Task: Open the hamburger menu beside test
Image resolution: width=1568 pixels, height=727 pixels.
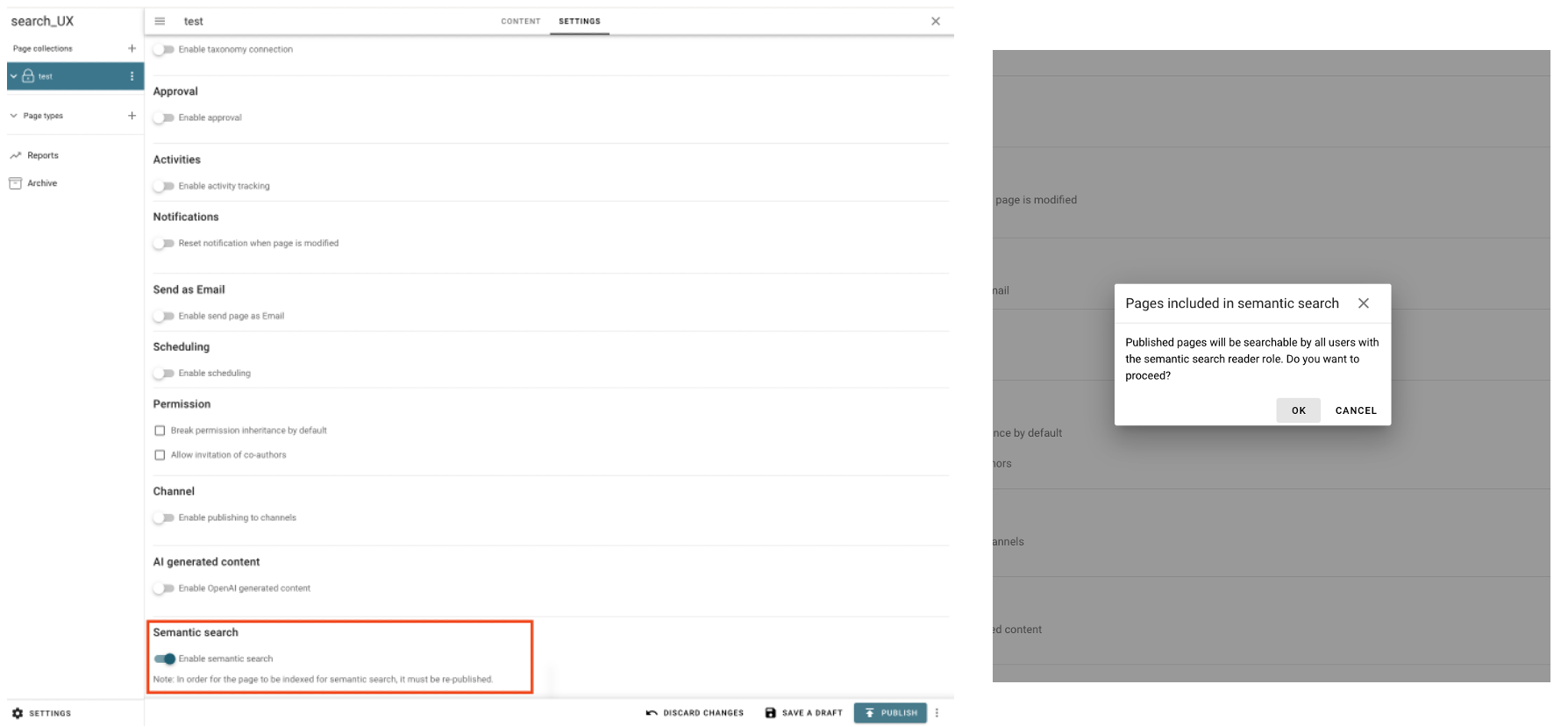Action: click(160, 21)
